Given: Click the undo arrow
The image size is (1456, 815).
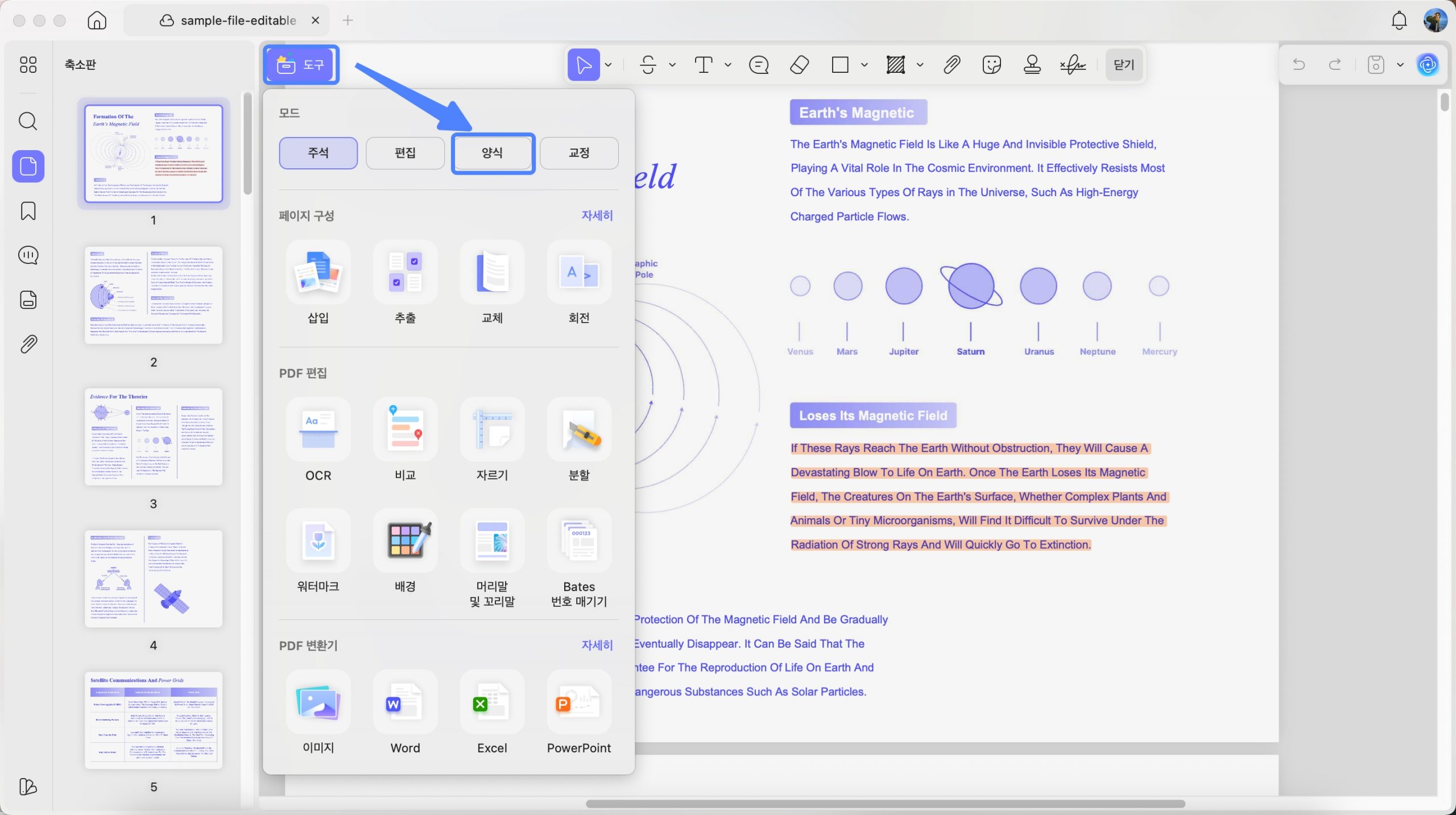Looking at the screenshot, I should [x=1298, y=65].
